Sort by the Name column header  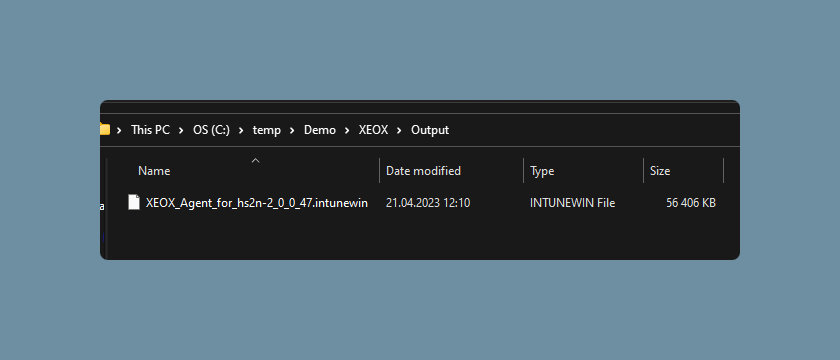(x=154, y=171)
